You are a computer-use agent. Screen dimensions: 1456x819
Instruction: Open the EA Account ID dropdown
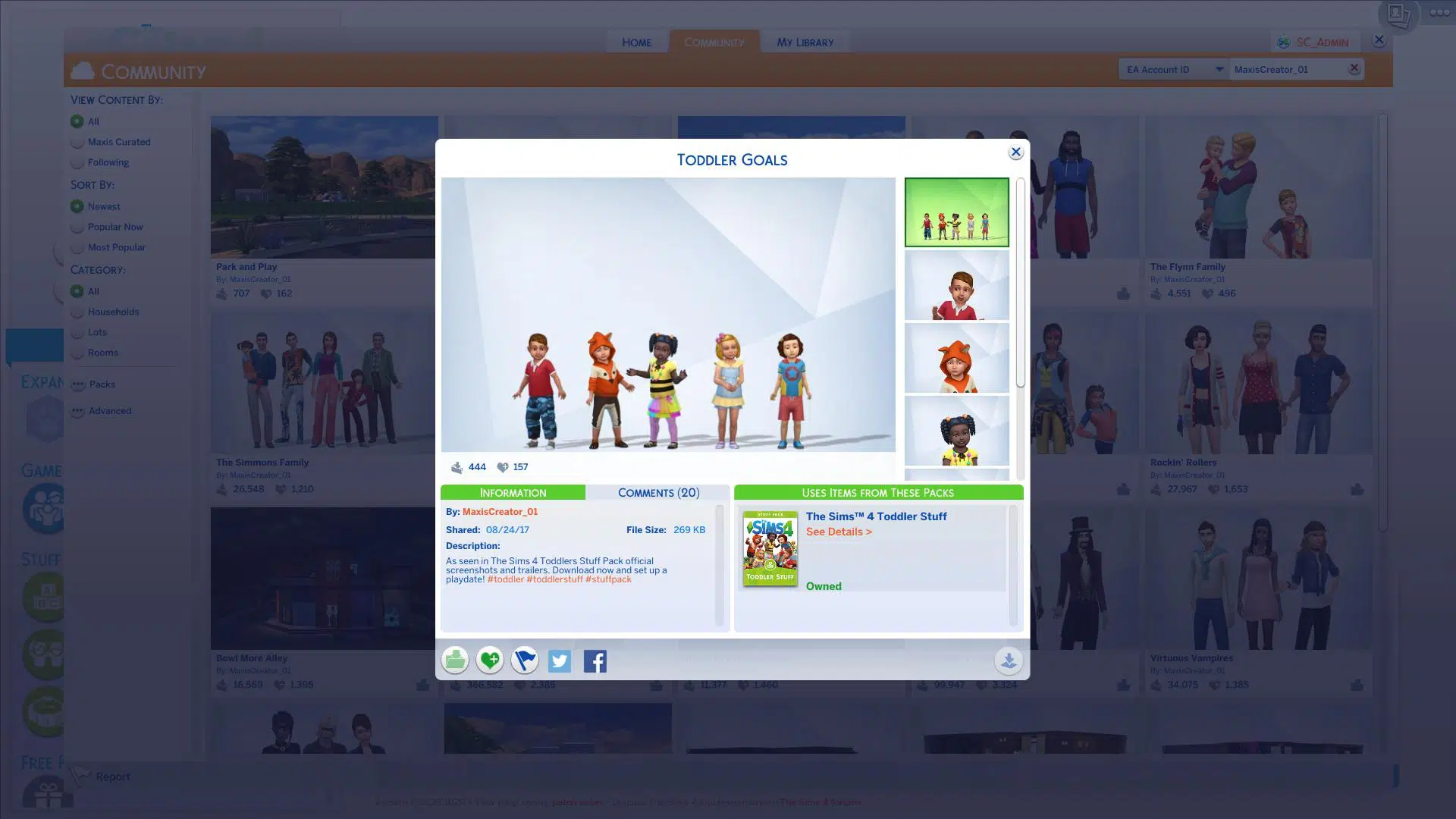tap(1173, 70)
